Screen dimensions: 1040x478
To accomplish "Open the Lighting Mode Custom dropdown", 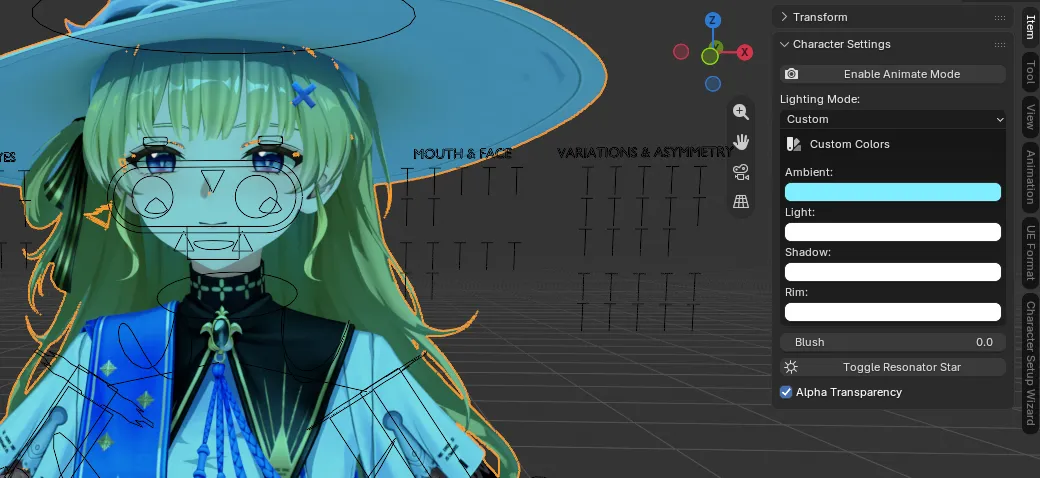I will 893,119.
